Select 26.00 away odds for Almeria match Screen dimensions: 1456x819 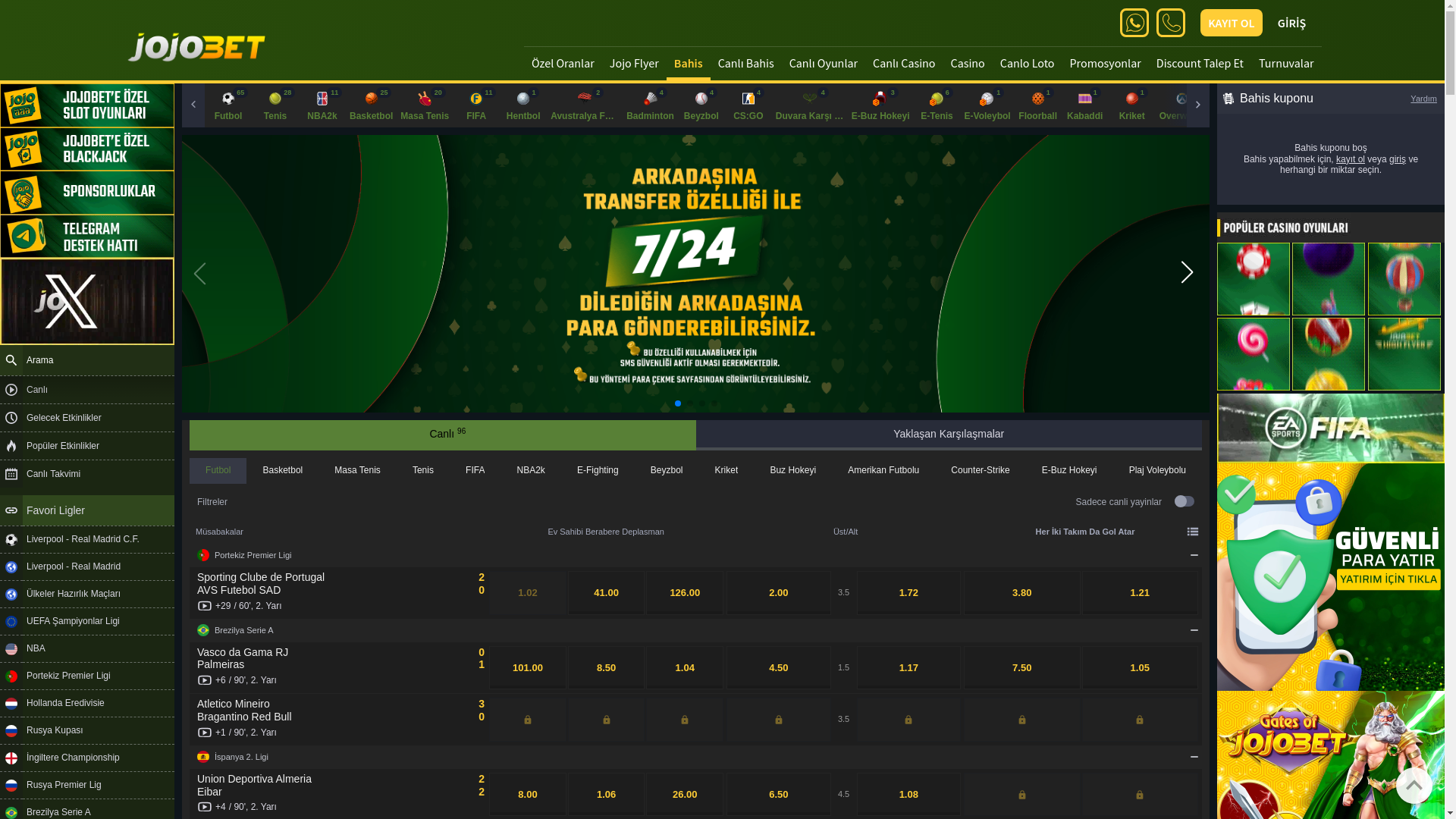tap(685, 794)
